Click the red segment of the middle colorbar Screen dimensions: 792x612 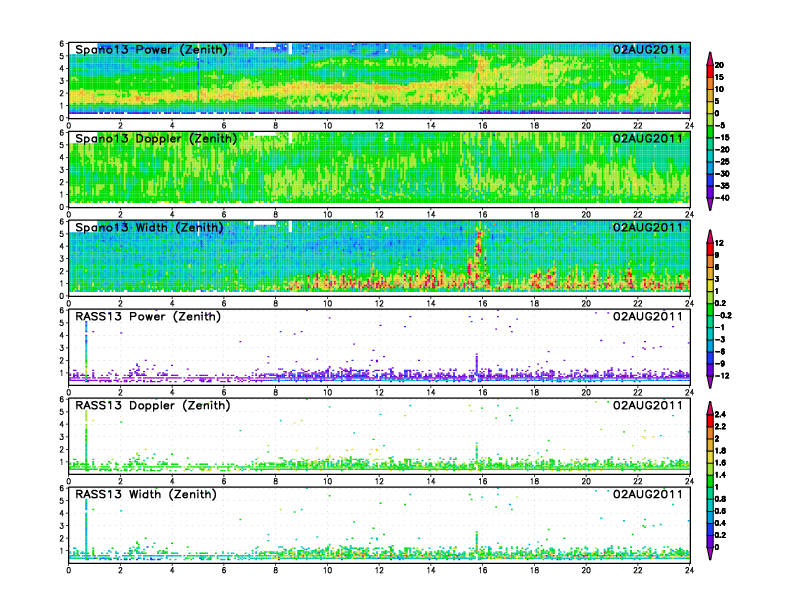[x=710, y=249]
